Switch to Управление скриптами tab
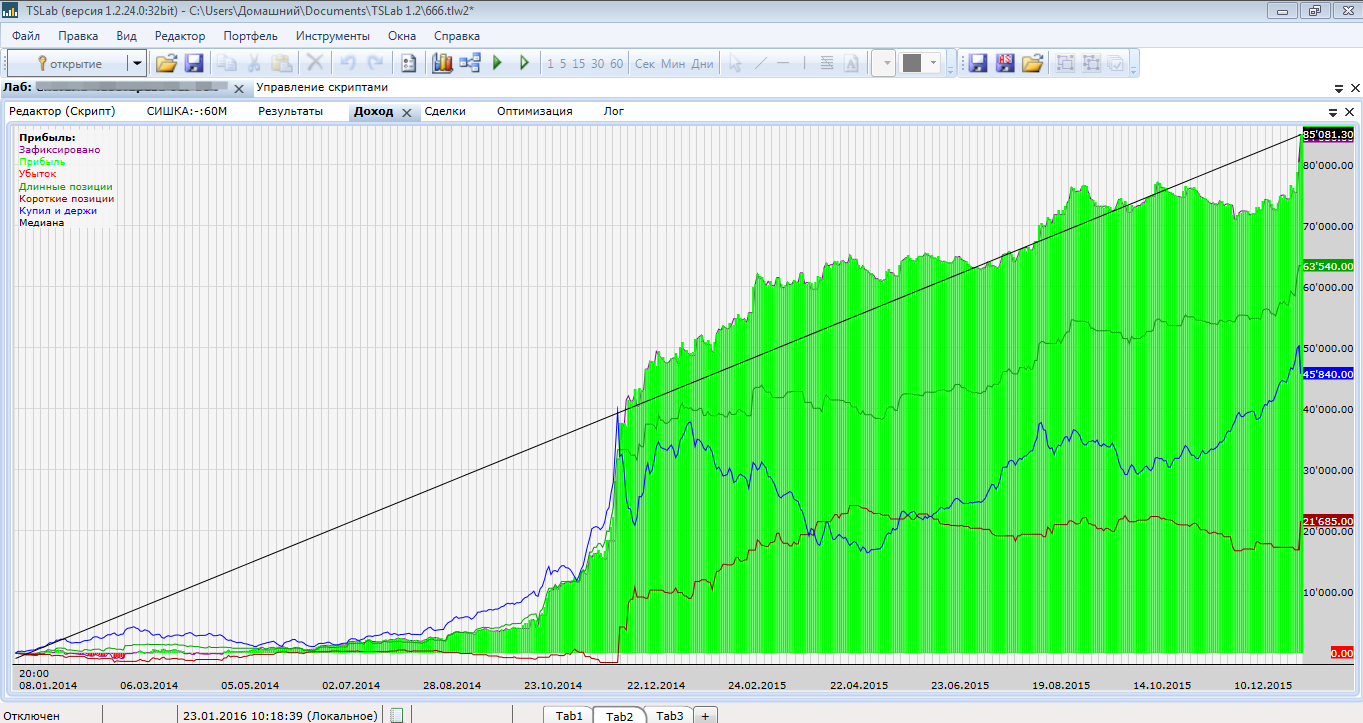Viewport: 1363px width, 723px height. click(x=322, y=87)
